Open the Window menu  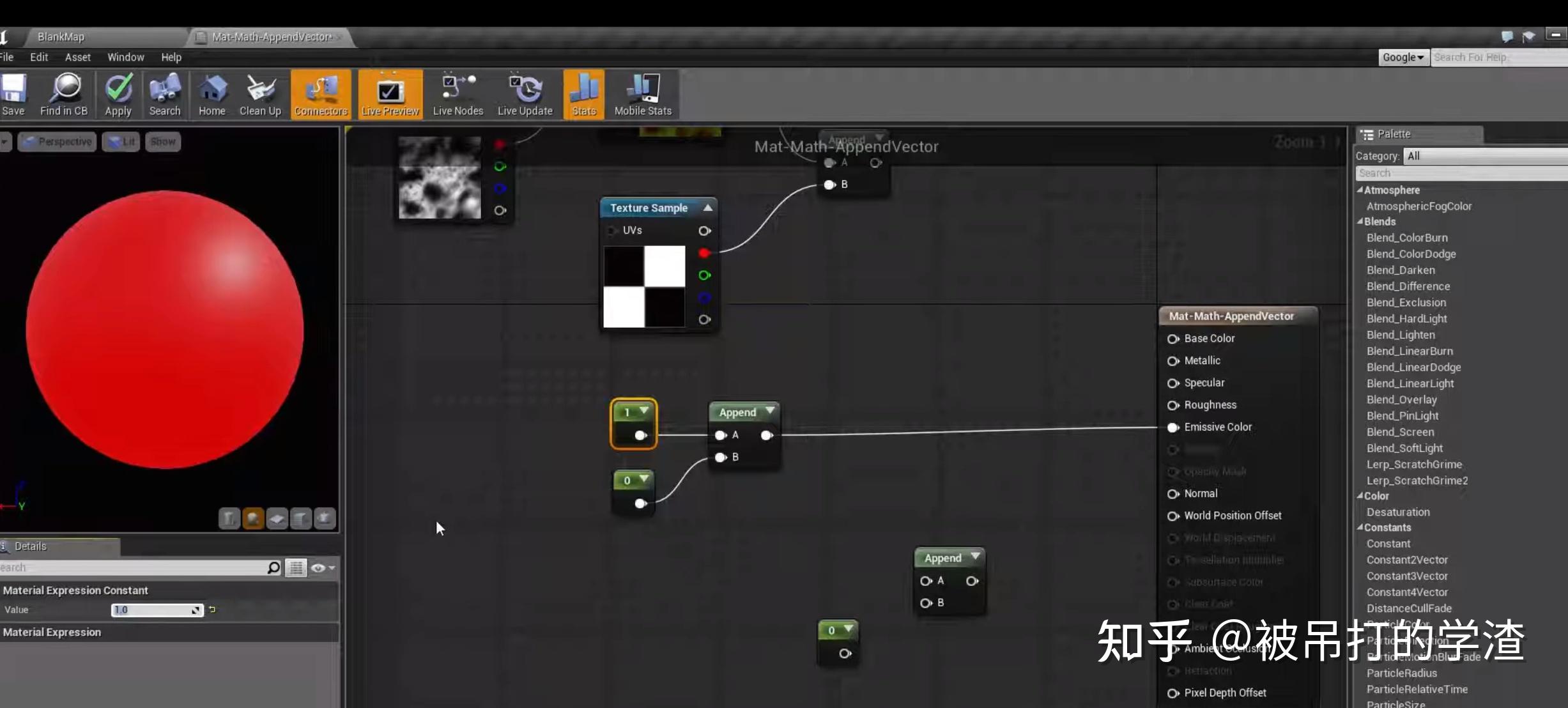125,57
